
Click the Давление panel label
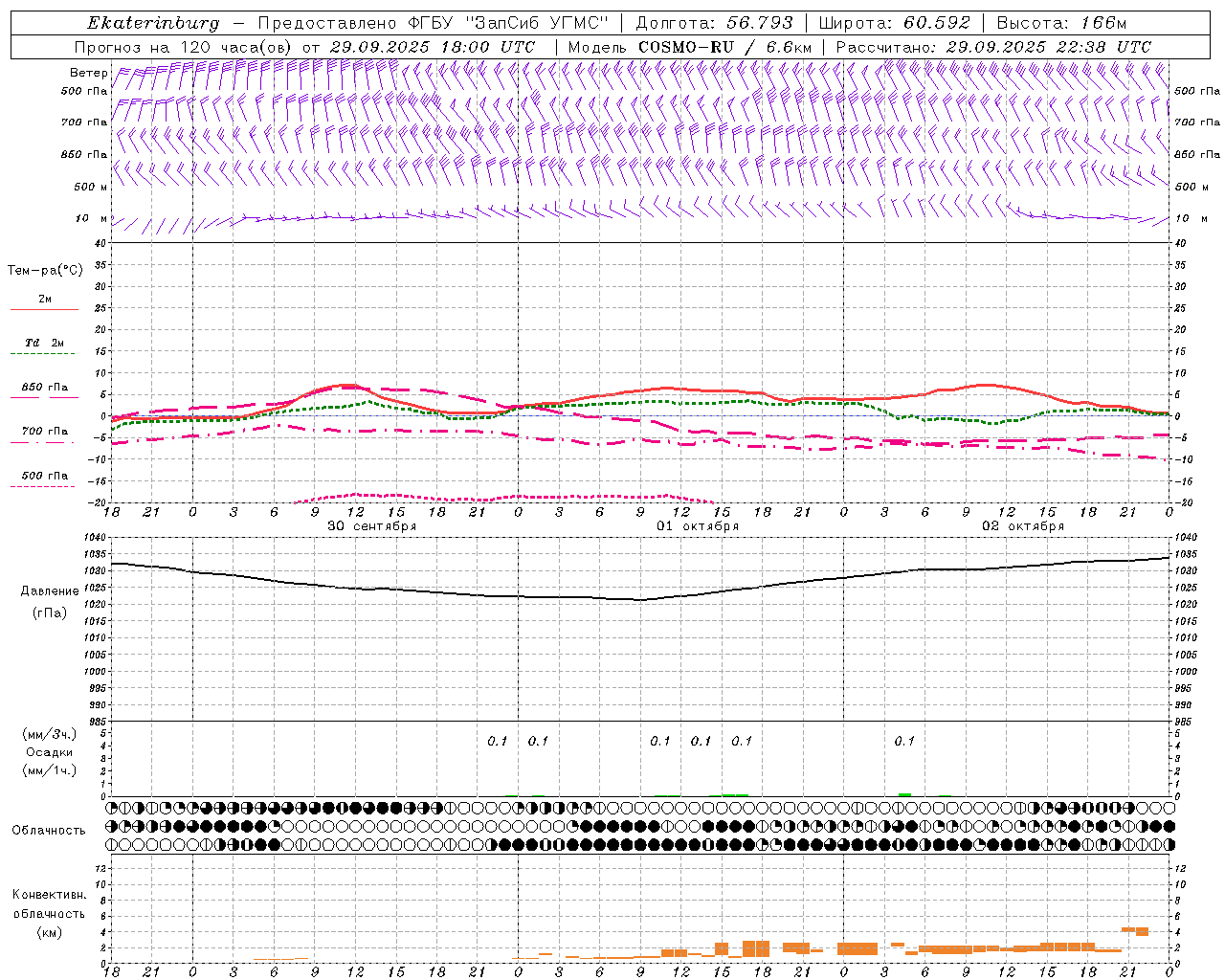pos(50,591)
